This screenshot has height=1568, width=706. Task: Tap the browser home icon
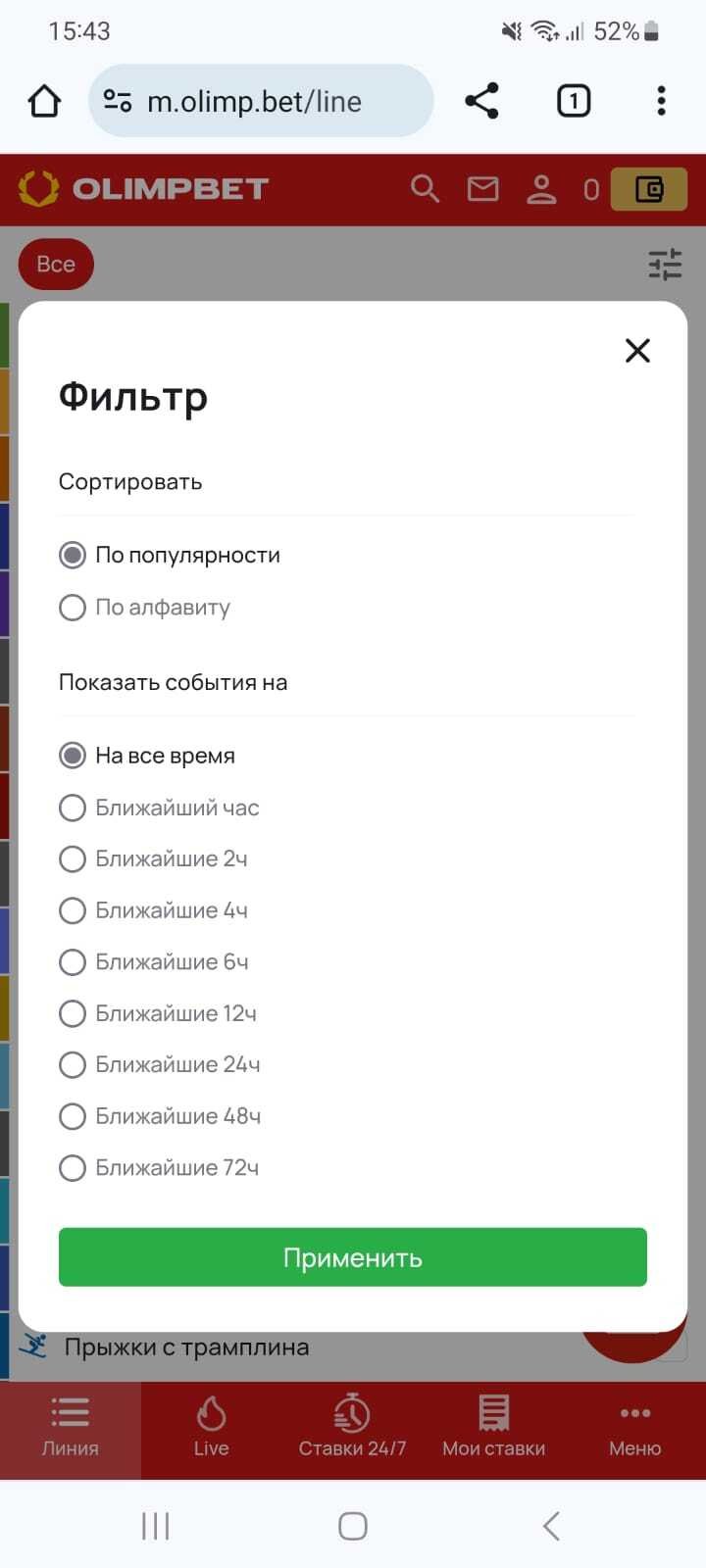[44, 101]
